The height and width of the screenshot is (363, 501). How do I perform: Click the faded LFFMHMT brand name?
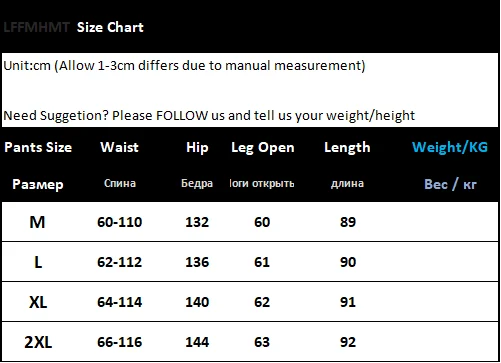(36, 27)
